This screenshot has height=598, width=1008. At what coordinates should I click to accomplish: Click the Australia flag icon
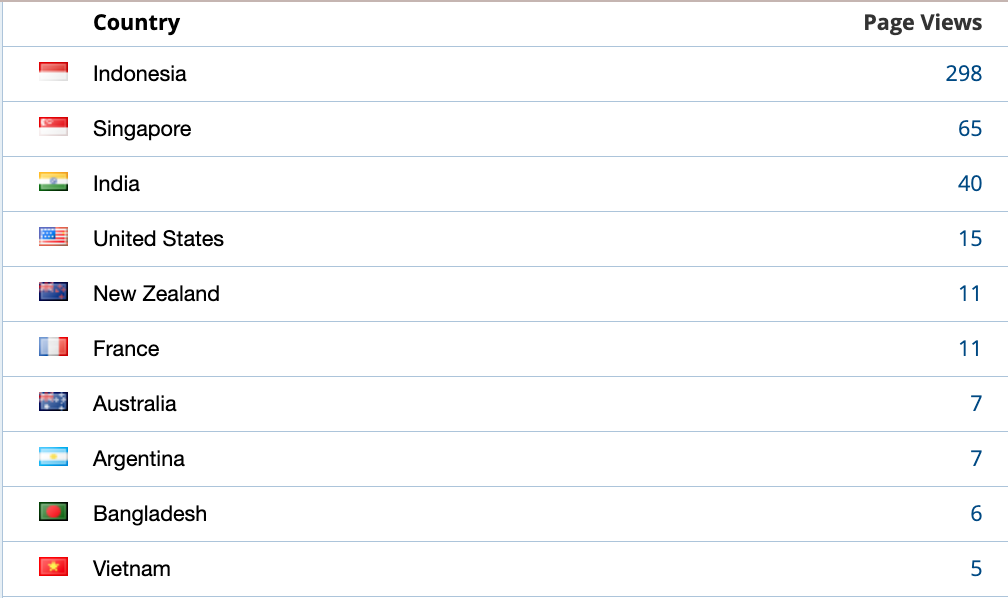click(x=53, y=403)
